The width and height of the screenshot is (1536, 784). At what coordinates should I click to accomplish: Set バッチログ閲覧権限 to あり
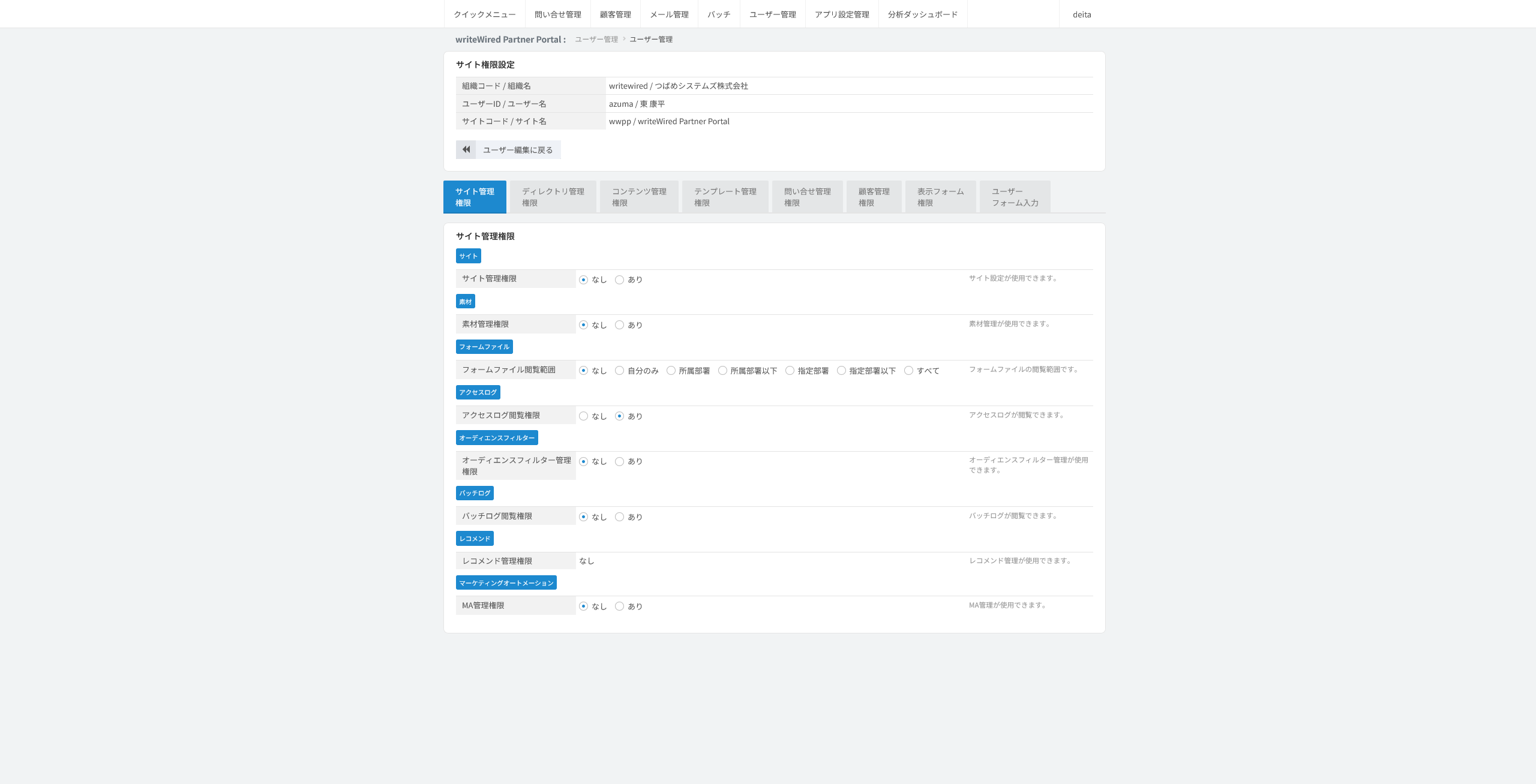619,517
